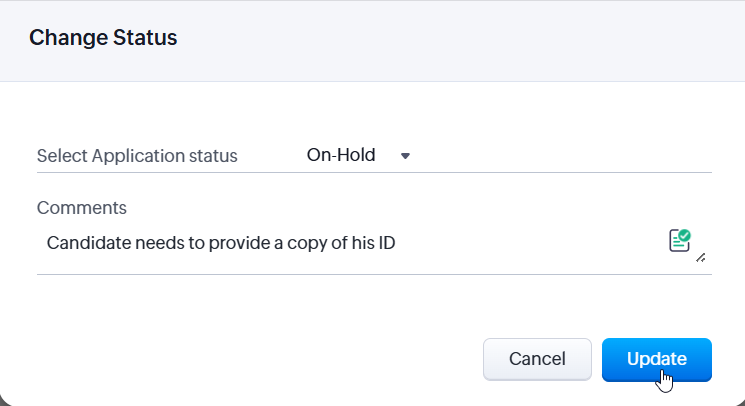Place cursor after the word ID in comment
Image resolution: width=745 pixels, height=406 pixels.
tap(398, 242)
